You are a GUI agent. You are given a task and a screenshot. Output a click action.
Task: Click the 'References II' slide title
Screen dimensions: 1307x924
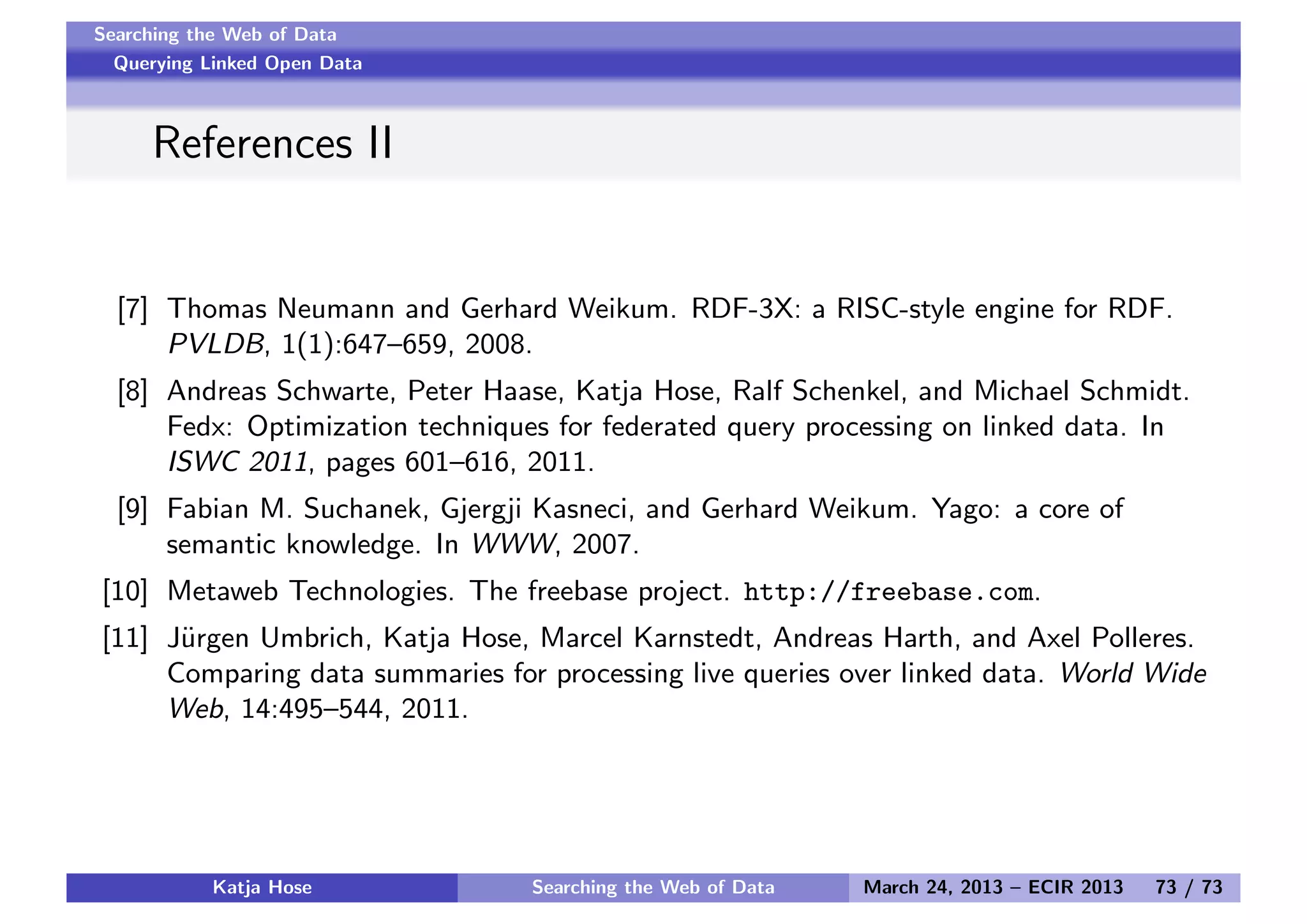273,143
